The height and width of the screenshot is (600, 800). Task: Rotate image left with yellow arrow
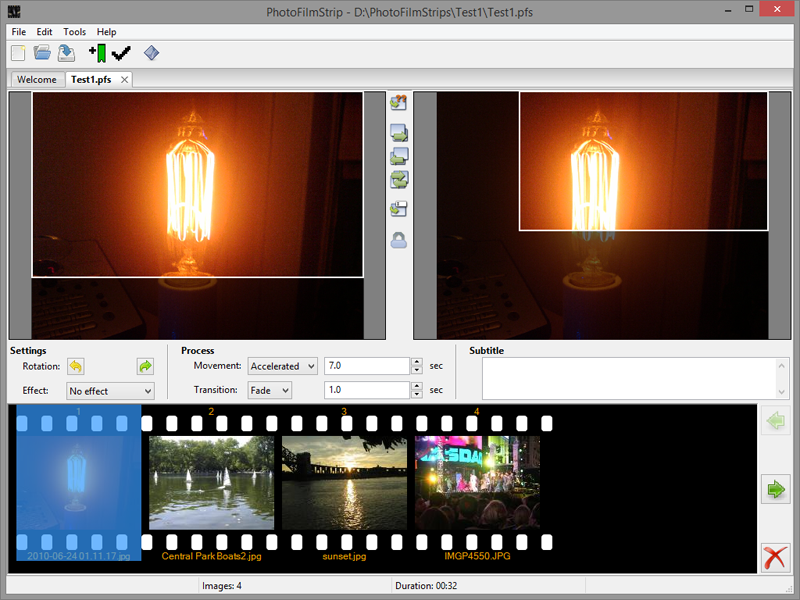(76, 367)
